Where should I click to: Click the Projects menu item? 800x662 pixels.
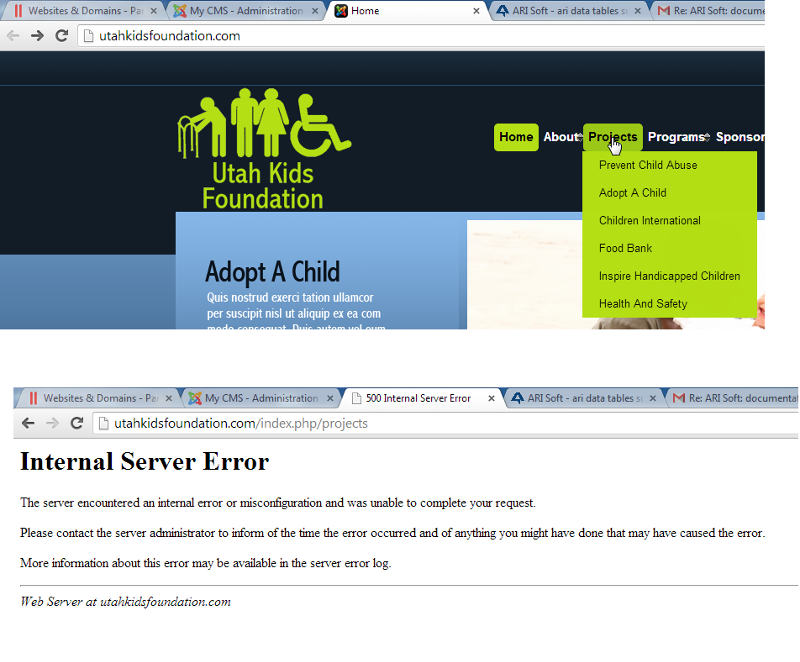(612, 137)
